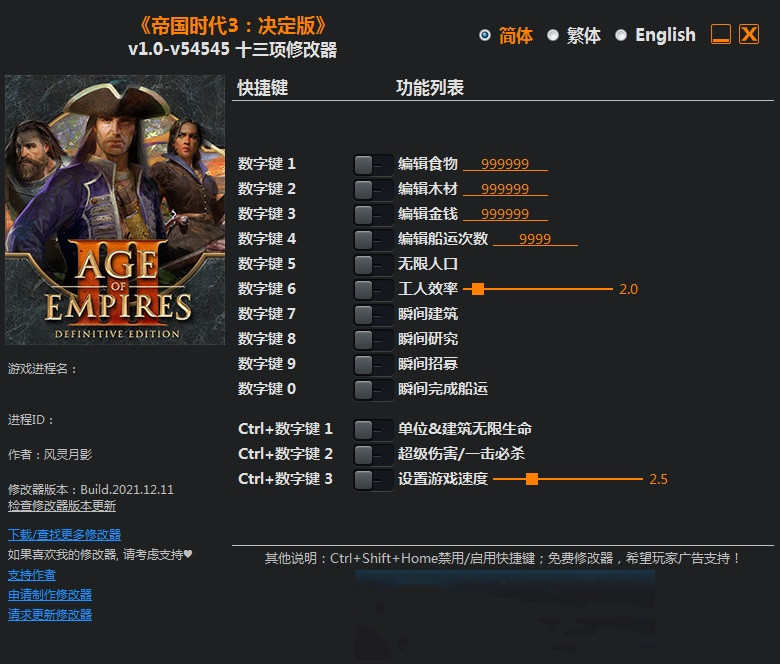Click the Age of Empires III cover image
The image size is (780, 664).
click(x=115, y=210)
